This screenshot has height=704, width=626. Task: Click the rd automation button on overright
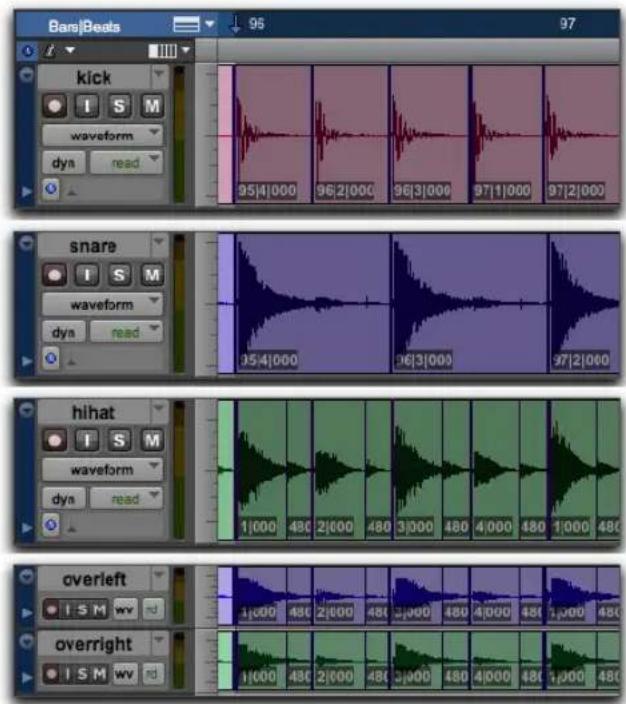(x=153, y=673)
